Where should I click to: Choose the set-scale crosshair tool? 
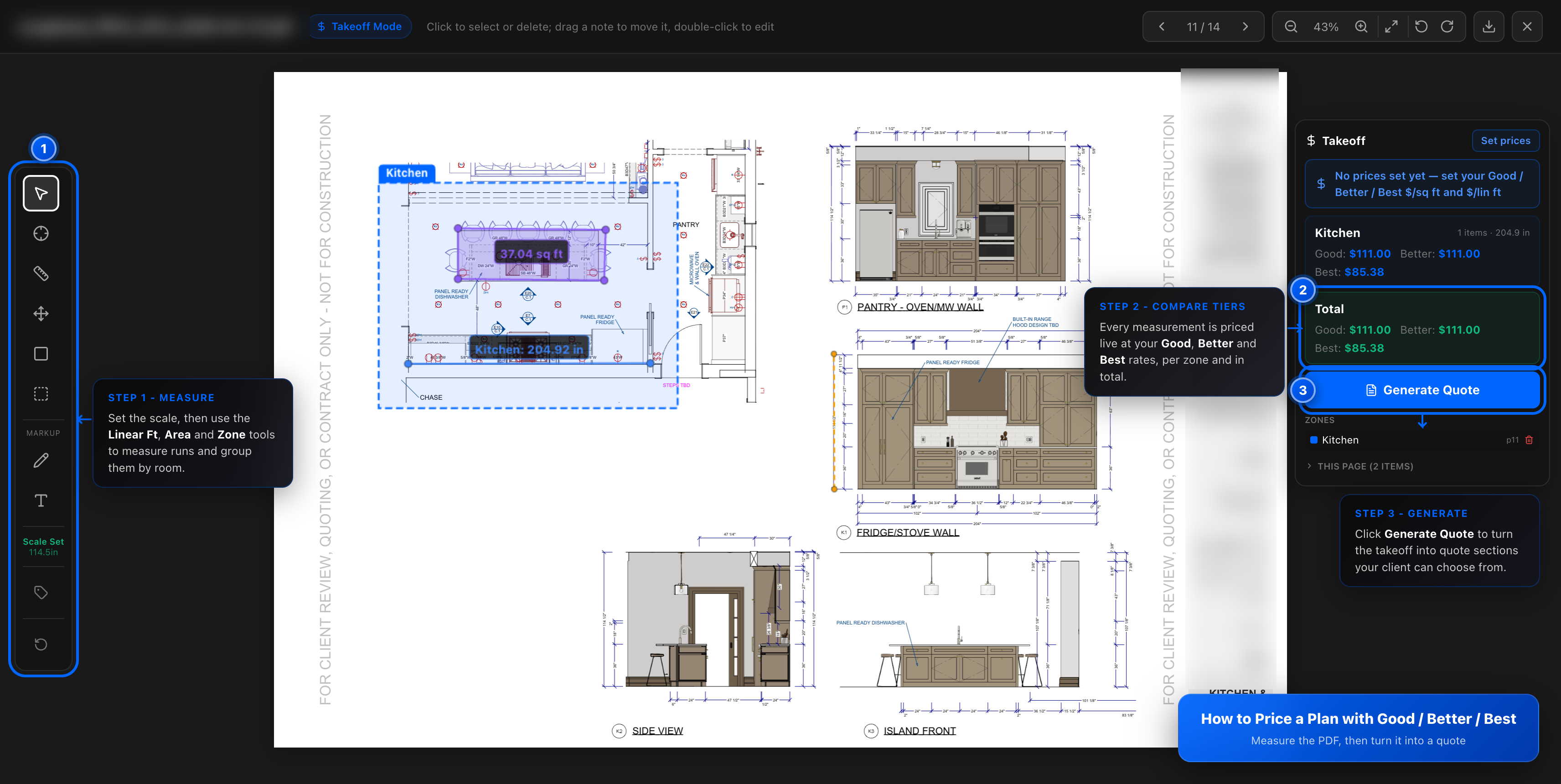(x=41, y=233)
